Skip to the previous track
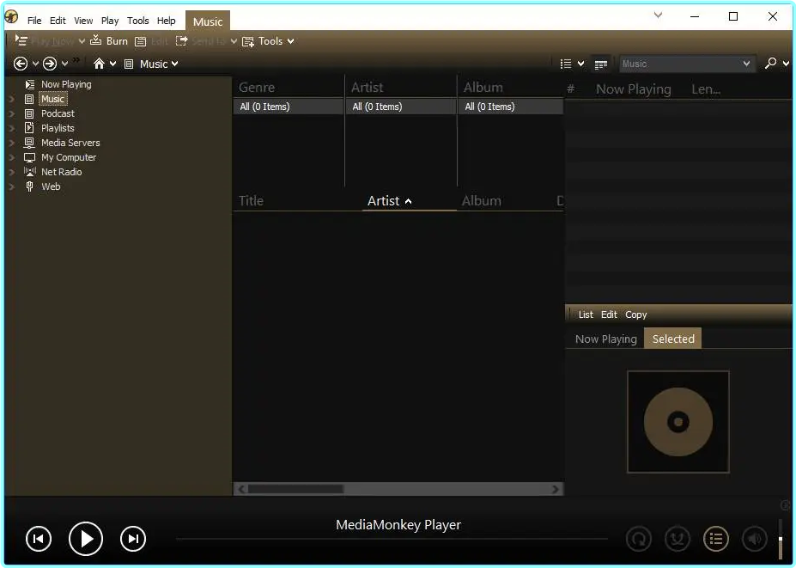This screenshot has height=568, width=796. tap(39, 539)
